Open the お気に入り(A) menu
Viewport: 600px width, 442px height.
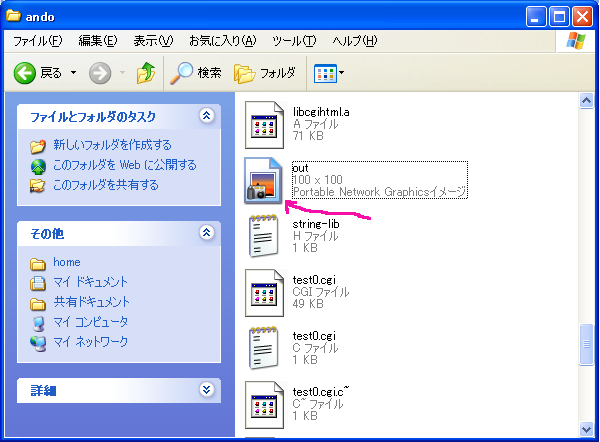click(223, 41)
